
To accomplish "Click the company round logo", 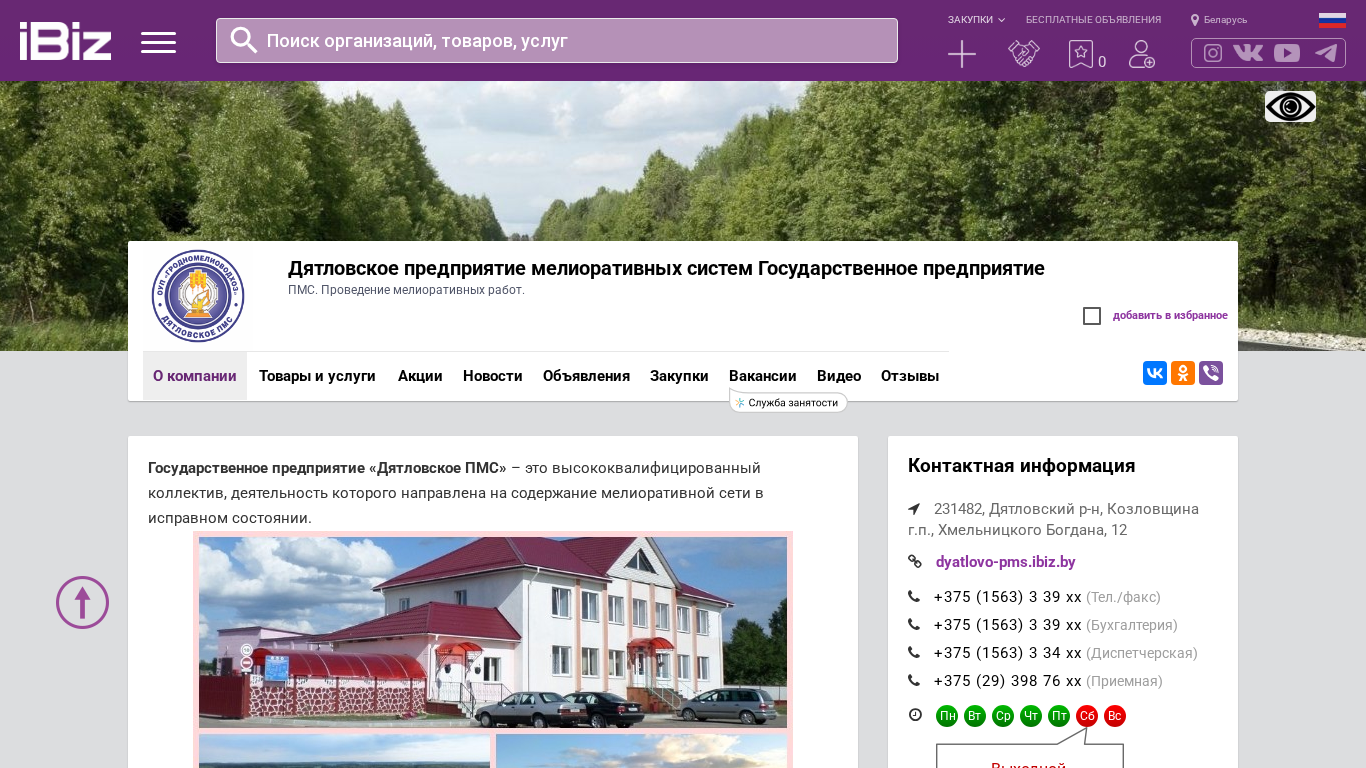I will pyautogui.click(x=198, y=296).
